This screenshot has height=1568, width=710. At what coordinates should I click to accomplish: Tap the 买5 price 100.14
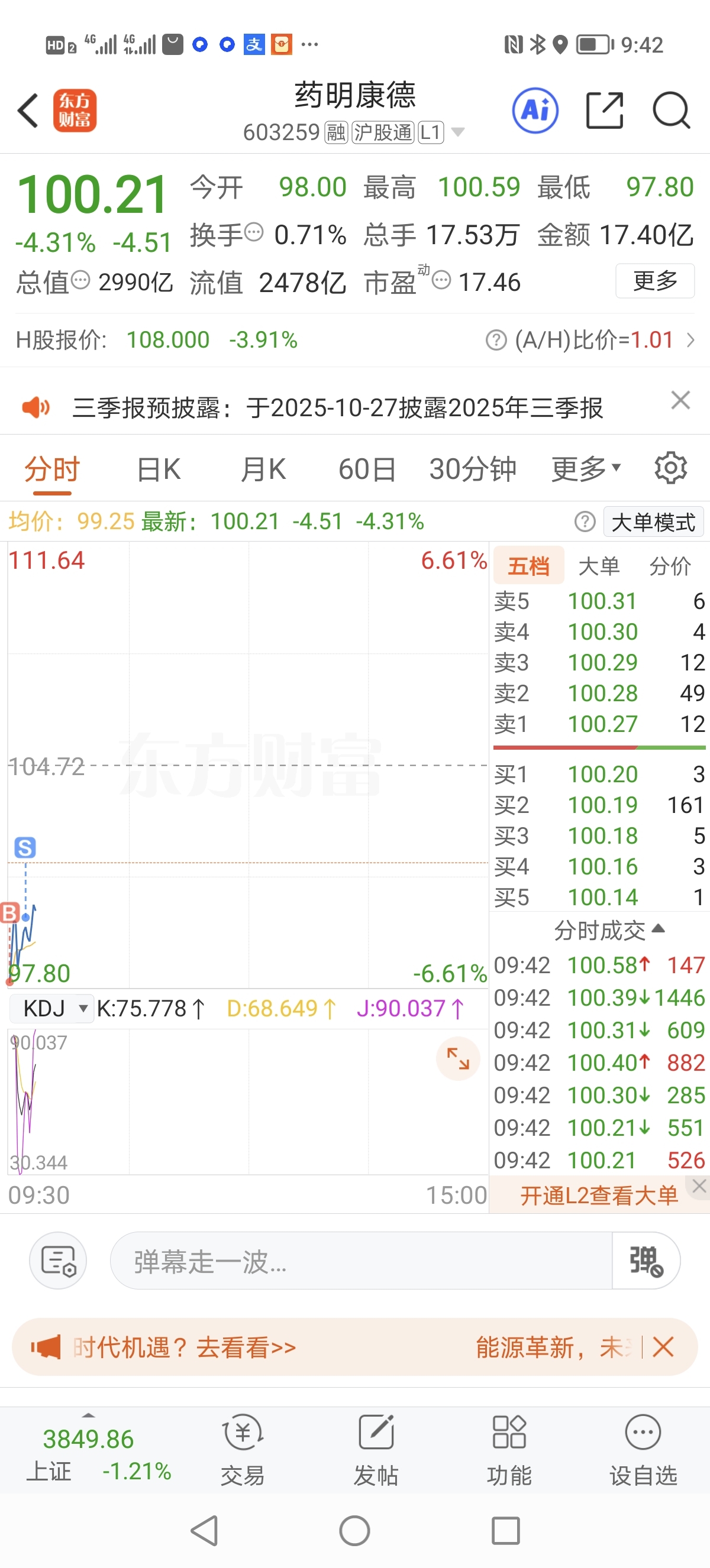(x=602, y=897)
